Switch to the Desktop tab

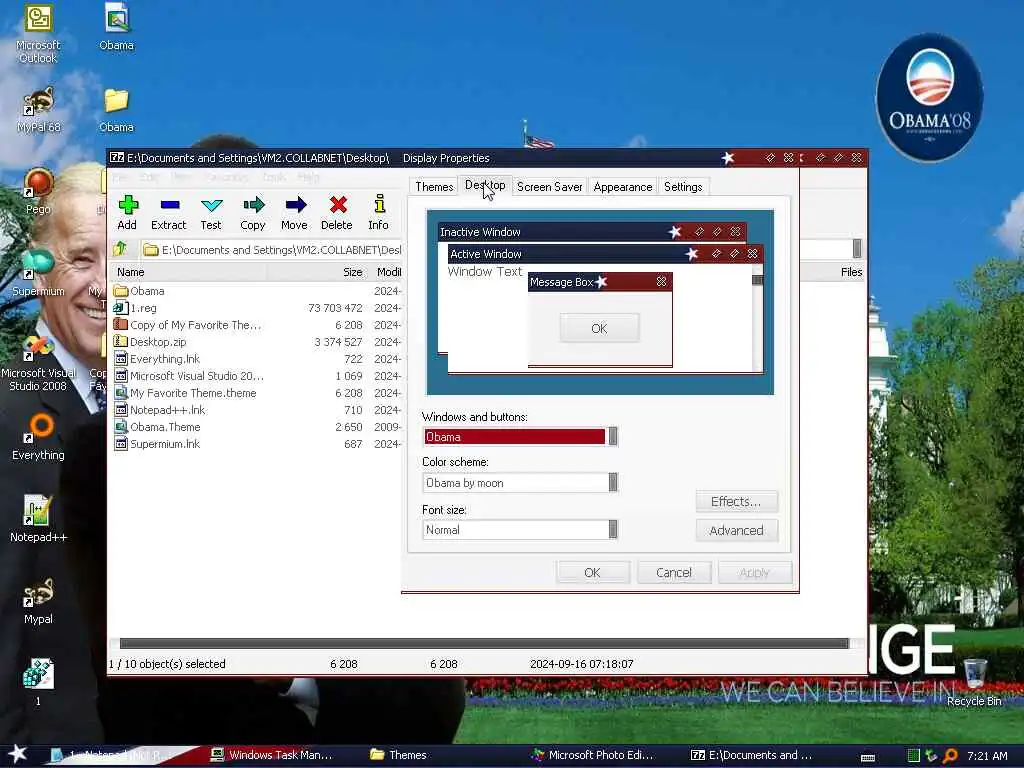pyautogui.click(x=485, y=185)
